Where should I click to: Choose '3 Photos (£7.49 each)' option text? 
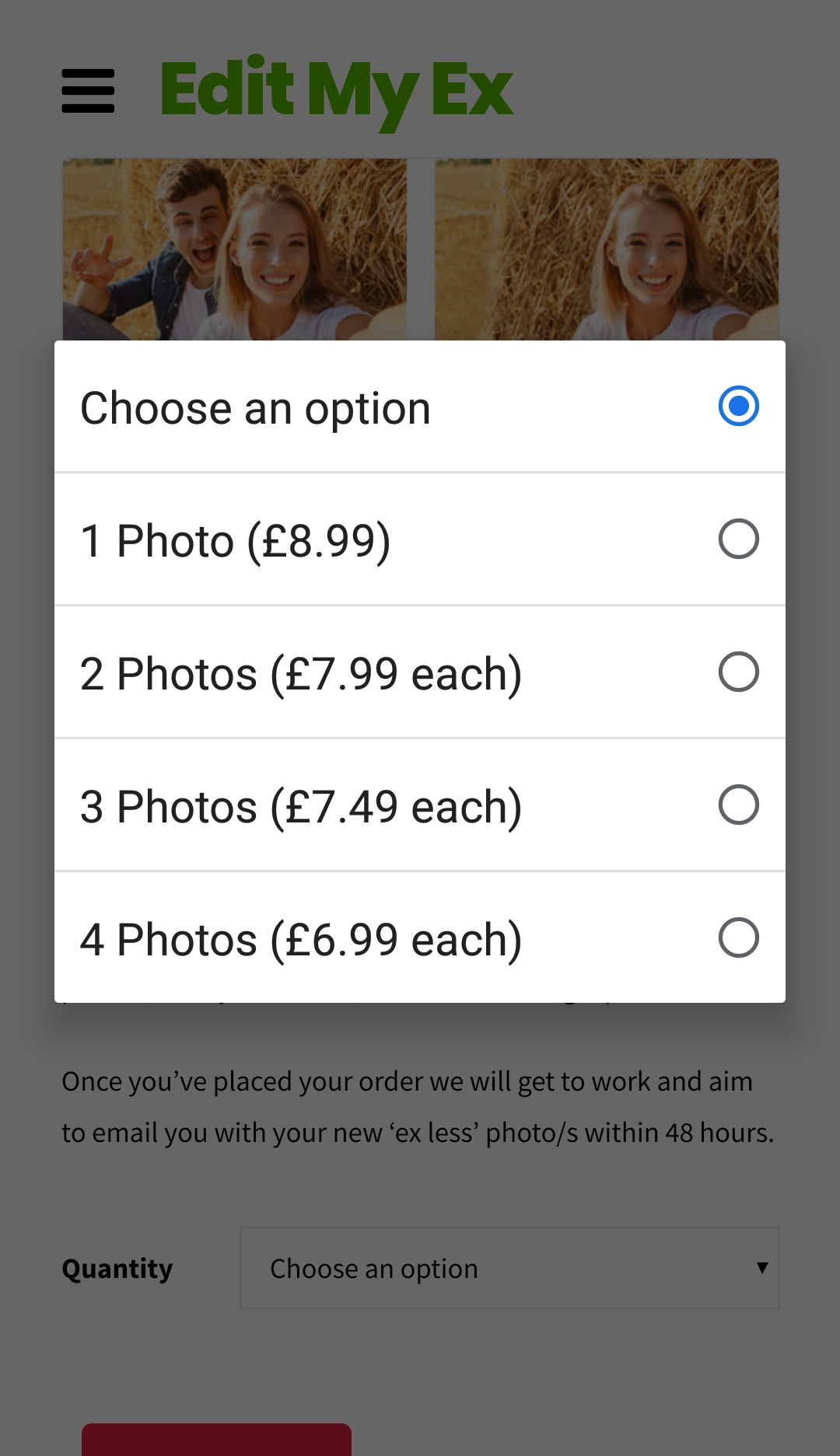[x=300, y=806]
